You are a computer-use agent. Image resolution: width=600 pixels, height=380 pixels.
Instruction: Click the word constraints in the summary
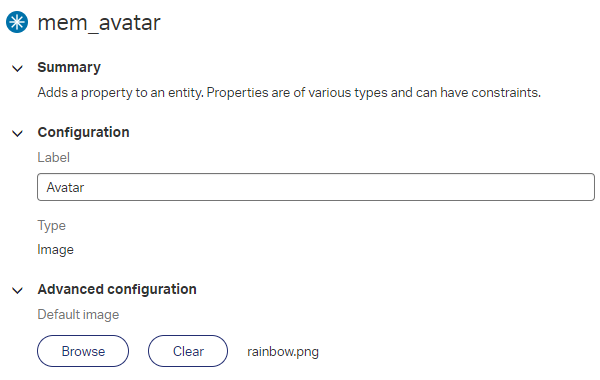[506, 93]
